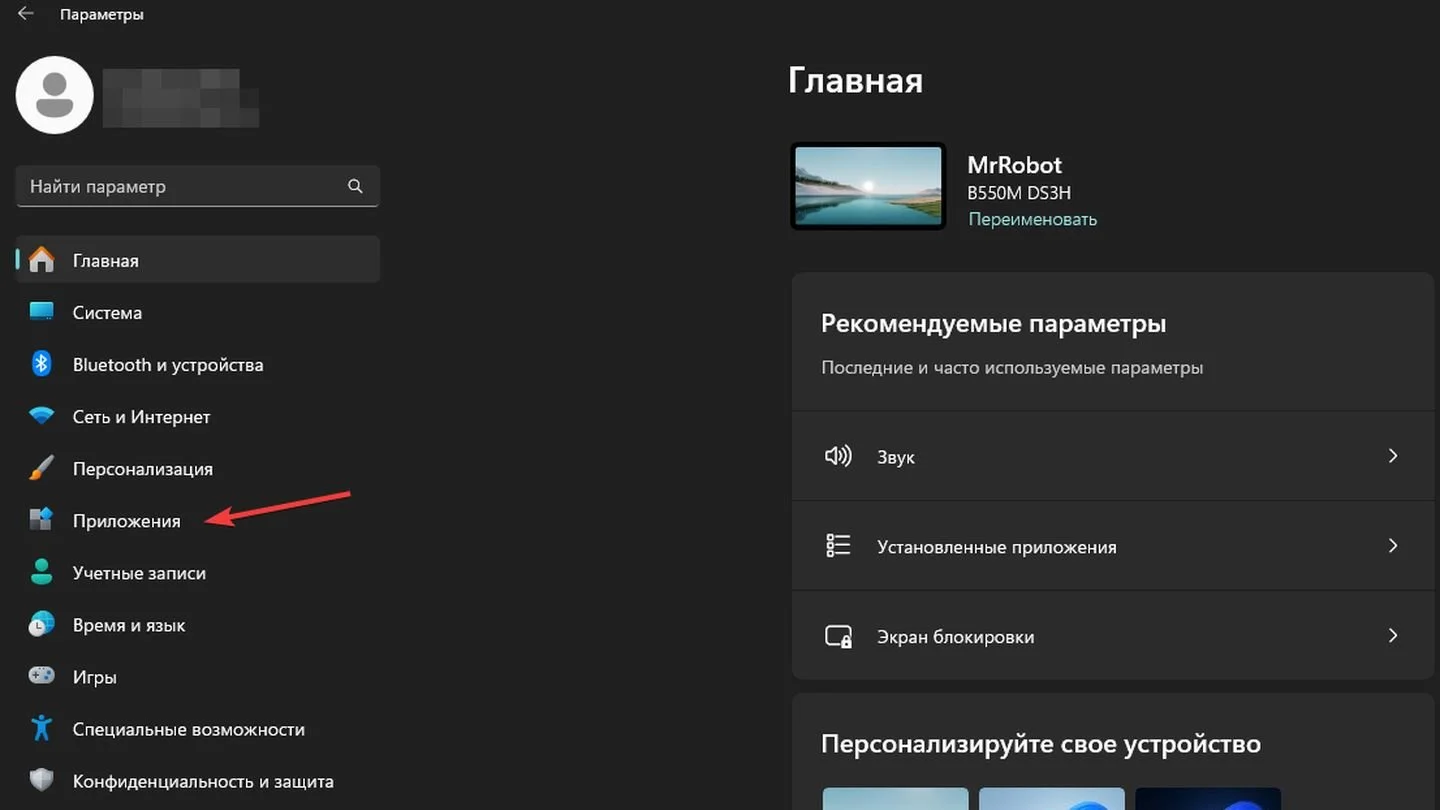
Task: Select Учетные записи in sidebar
Action: [x=198, y=572]
